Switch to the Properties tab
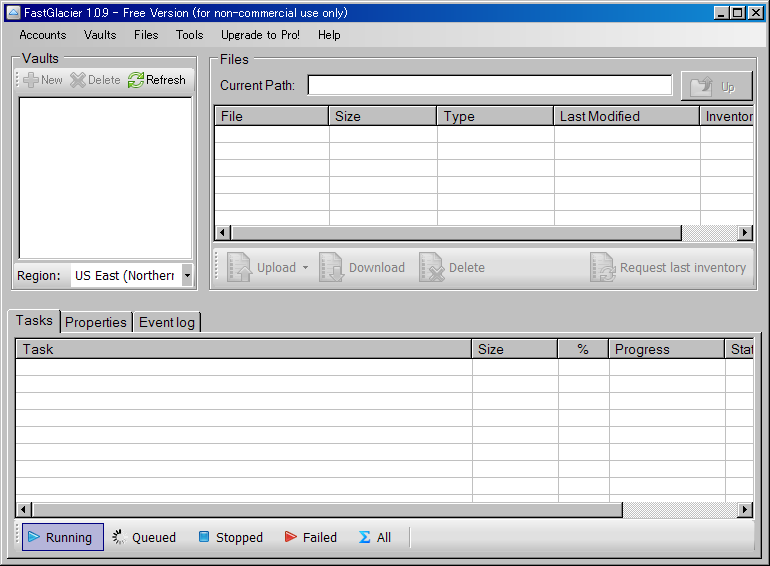This screenshot has height=566, width=770. coord(96,322)
